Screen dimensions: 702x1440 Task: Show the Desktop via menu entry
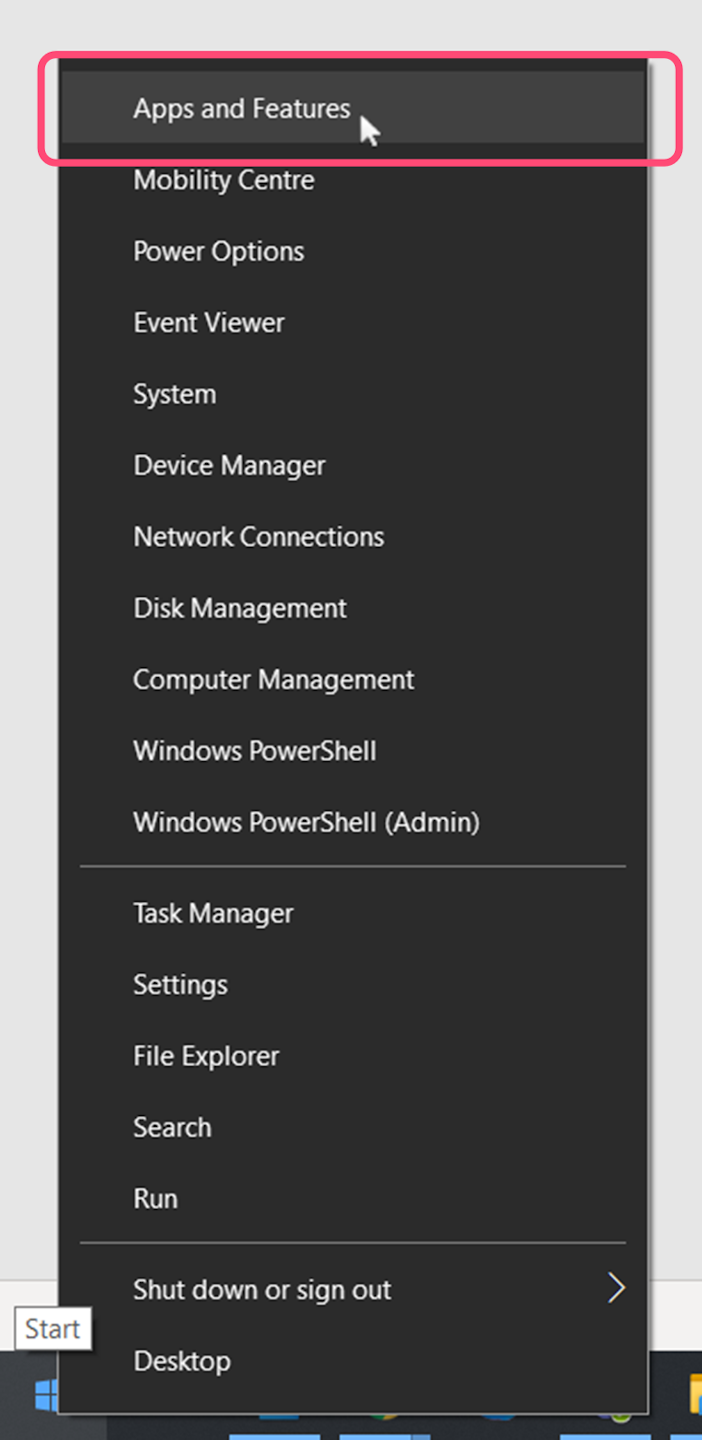tap(182, 1361)
